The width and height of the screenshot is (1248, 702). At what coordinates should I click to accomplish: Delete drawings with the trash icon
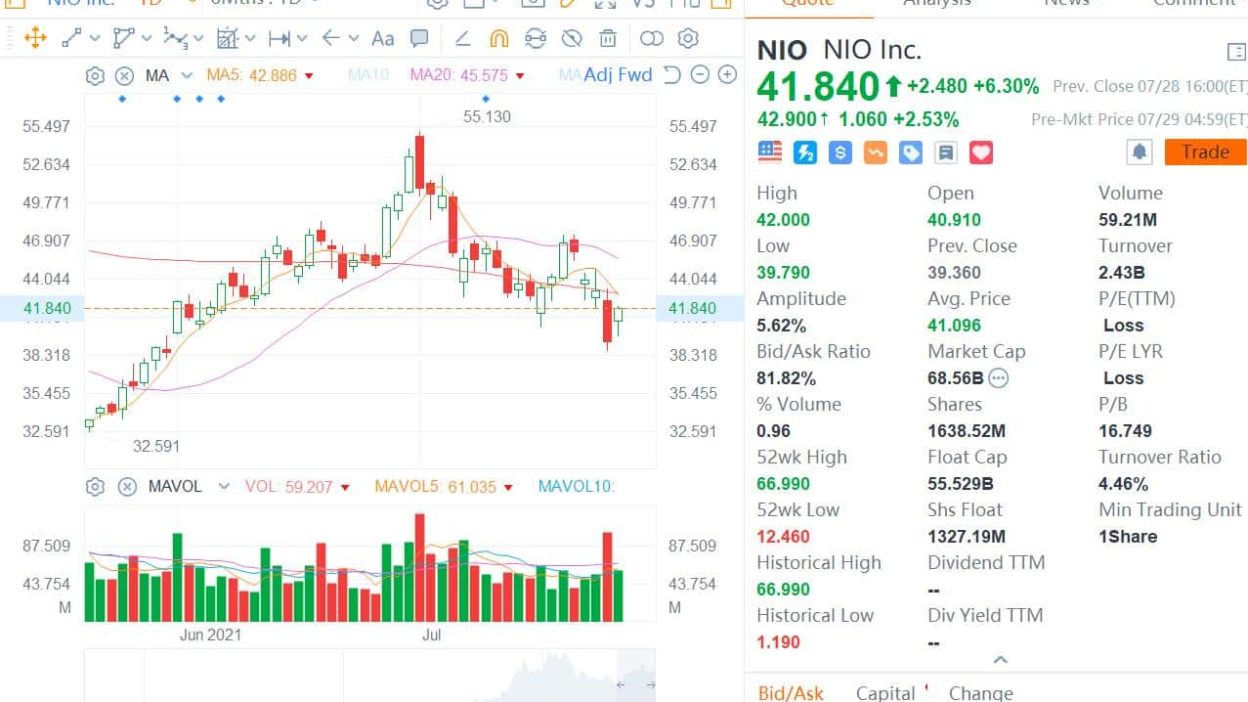tap(608, 39)
